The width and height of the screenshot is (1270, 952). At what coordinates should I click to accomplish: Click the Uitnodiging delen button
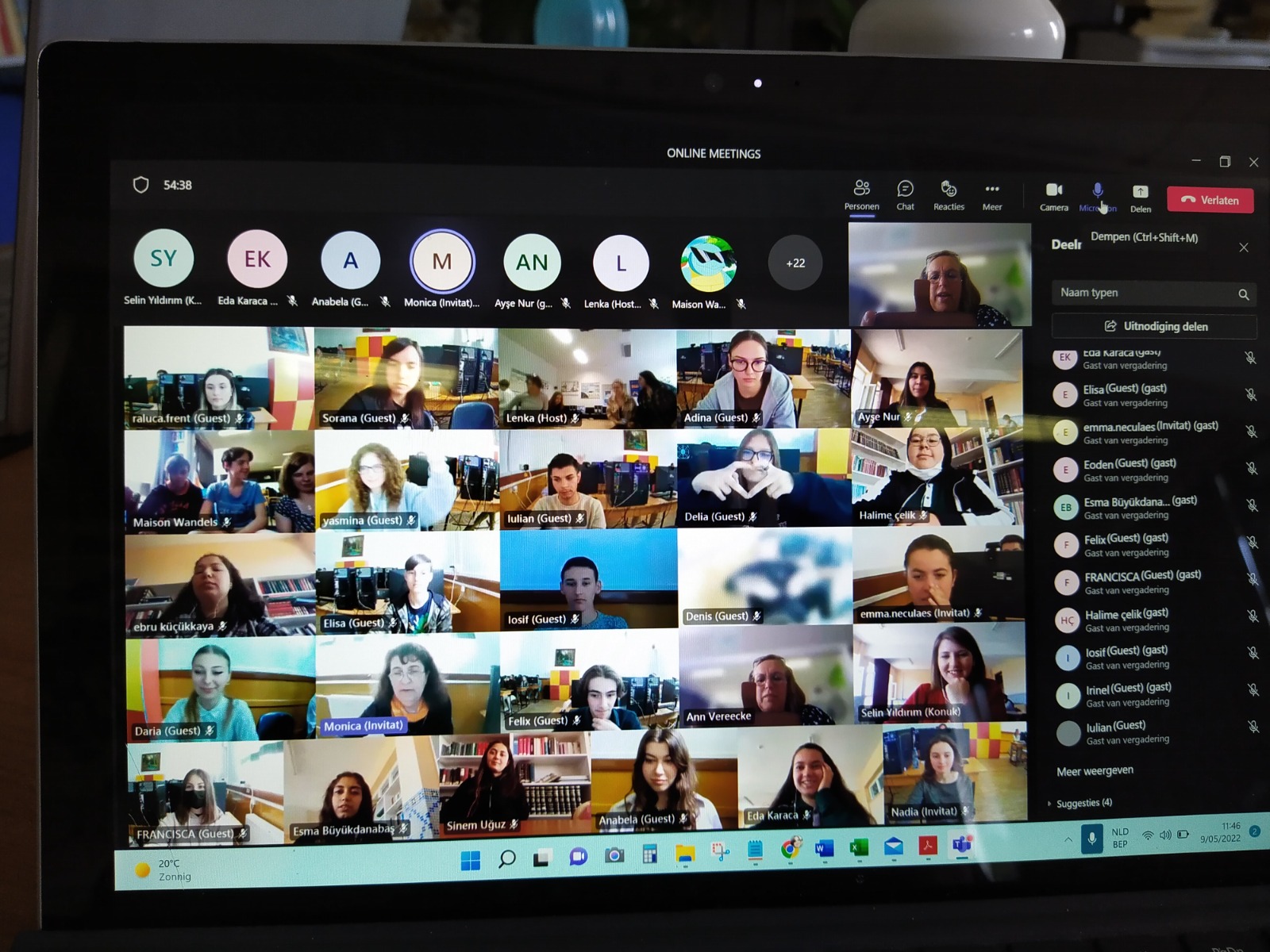point(1155,326)
